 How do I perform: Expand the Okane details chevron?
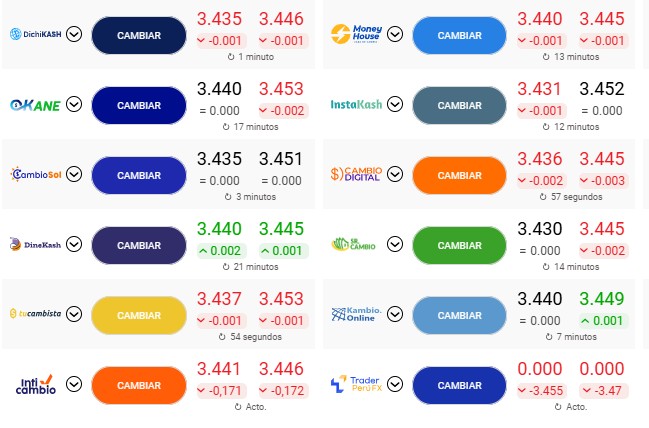point(74,105)
